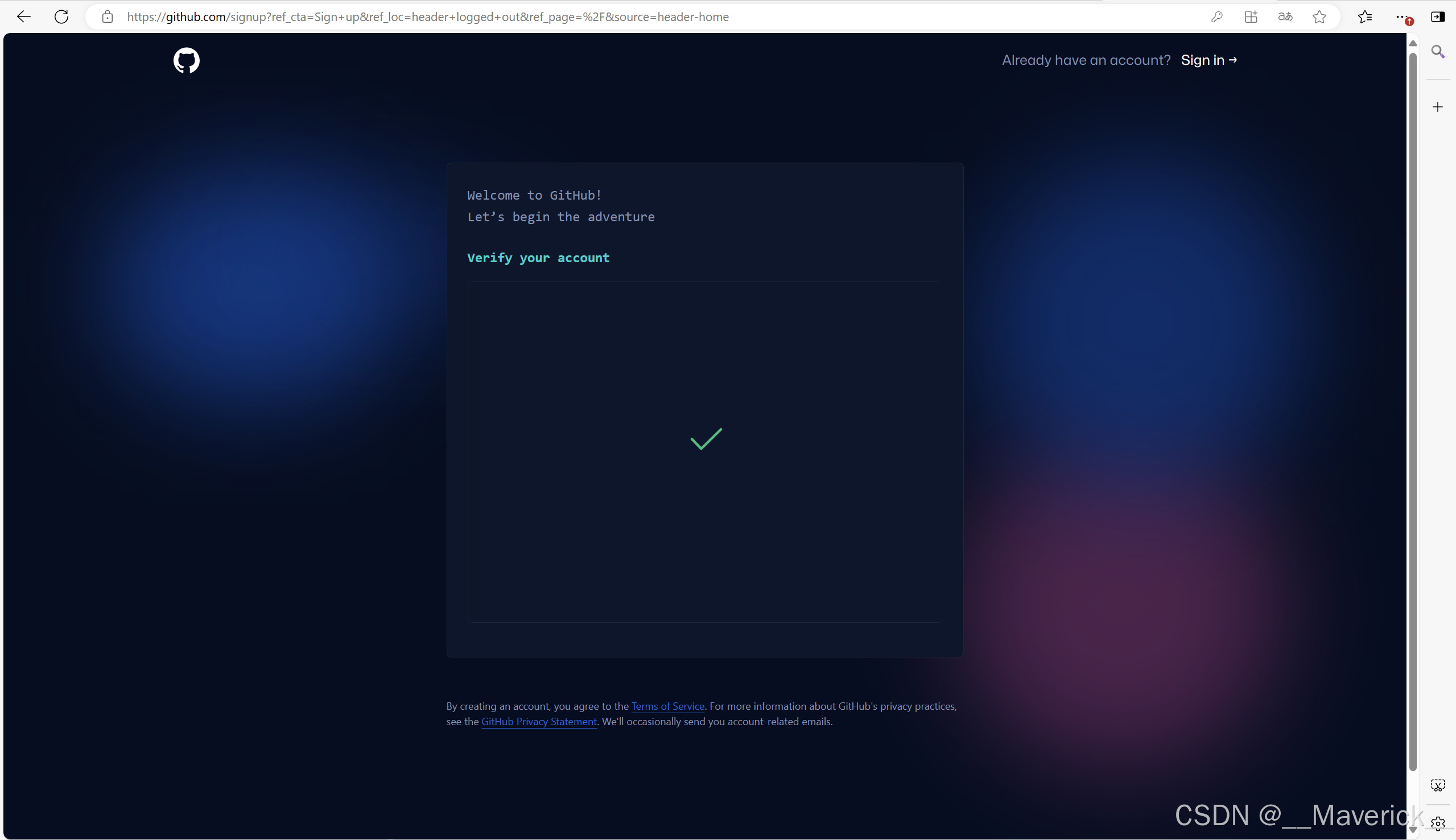The image size is (1456, 840).
Task: Open the sidebar search icon
Action: pyautogui.click(x=1438, y=52)
